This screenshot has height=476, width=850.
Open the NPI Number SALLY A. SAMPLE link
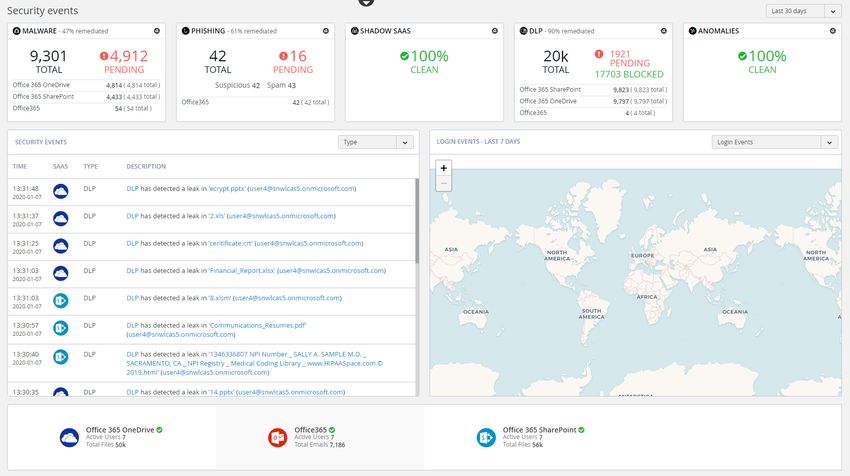point(254,363)
